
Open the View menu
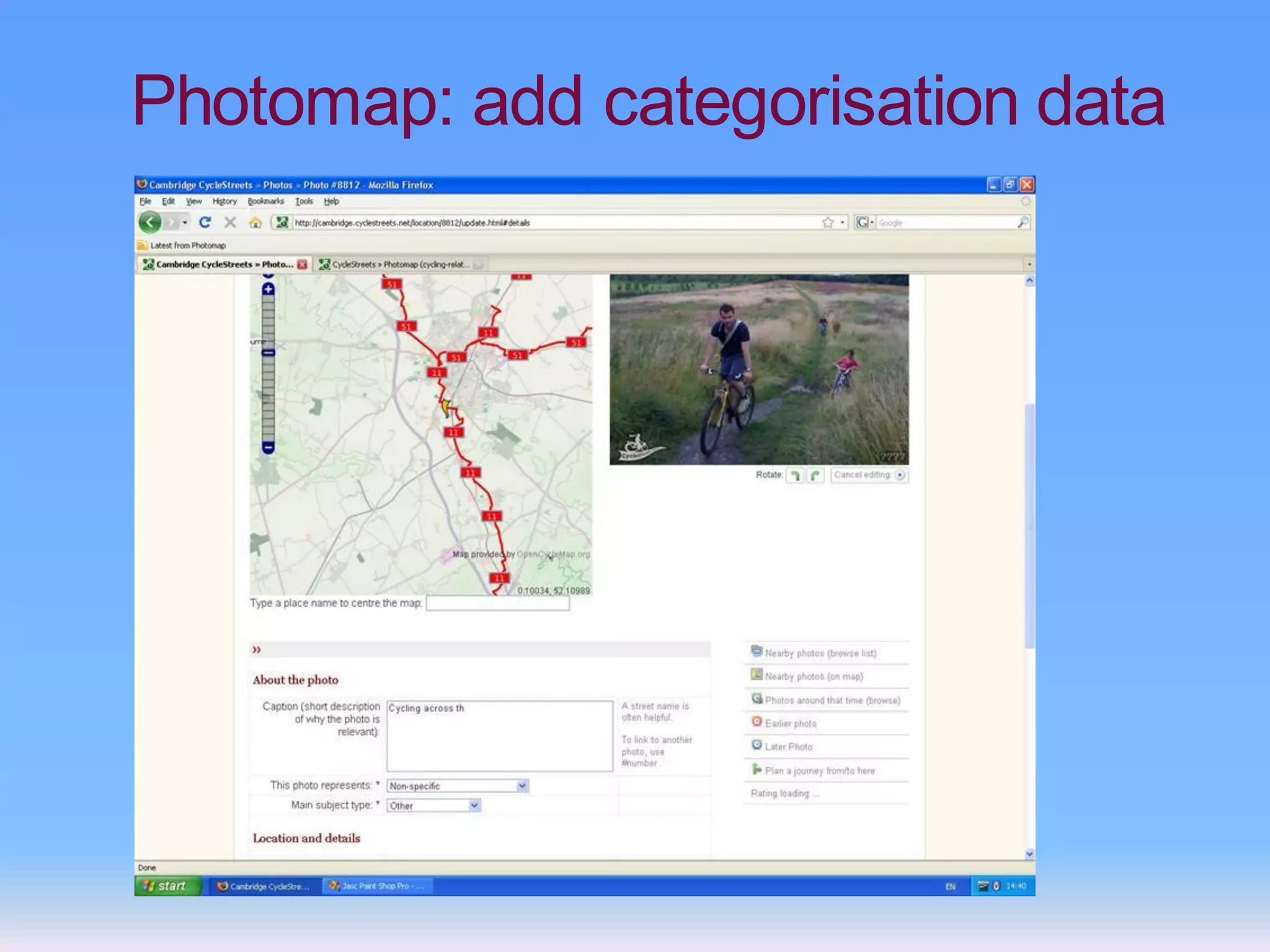(194, 201)
